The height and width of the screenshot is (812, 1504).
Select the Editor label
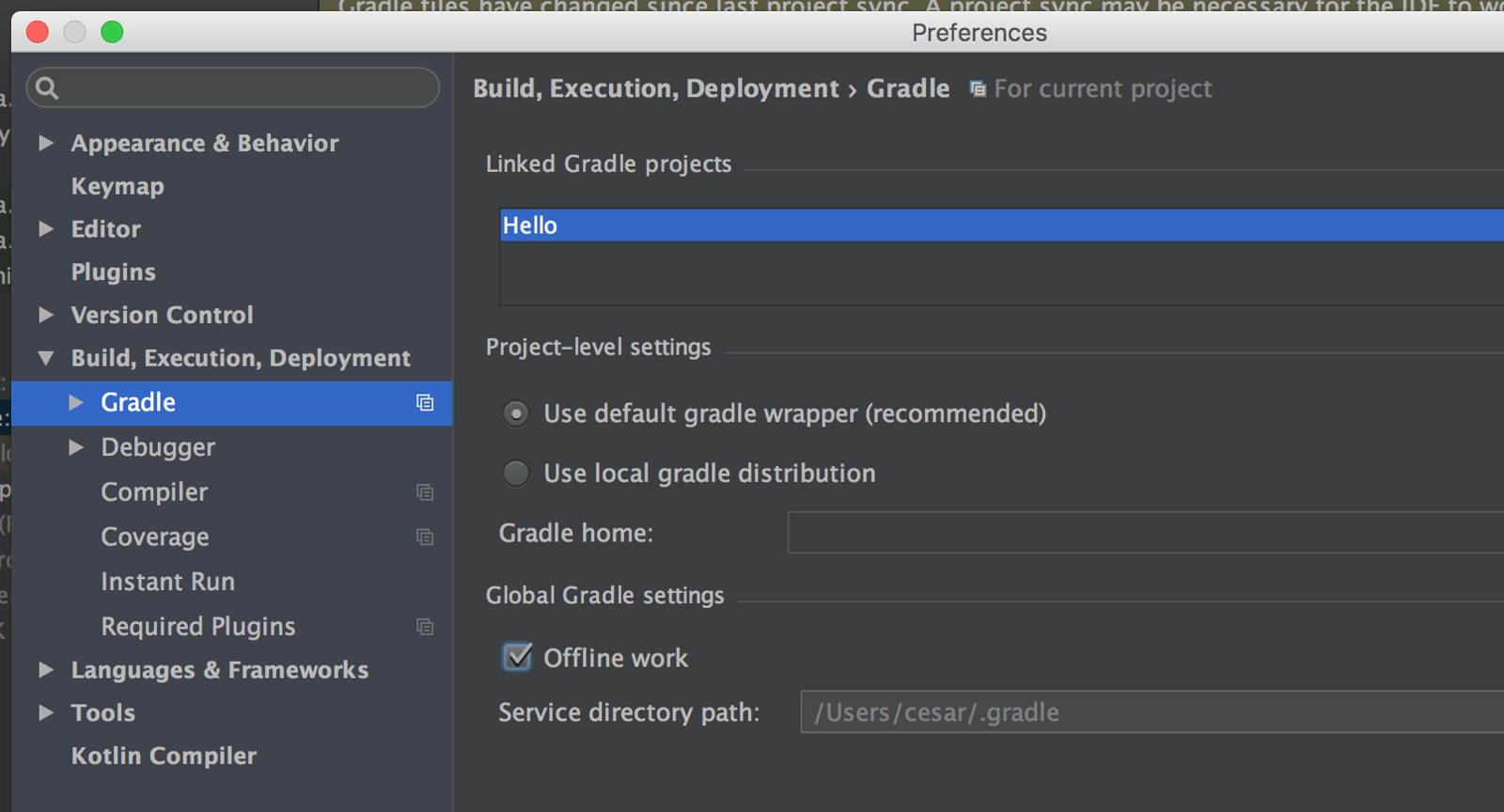click(106, 229)
